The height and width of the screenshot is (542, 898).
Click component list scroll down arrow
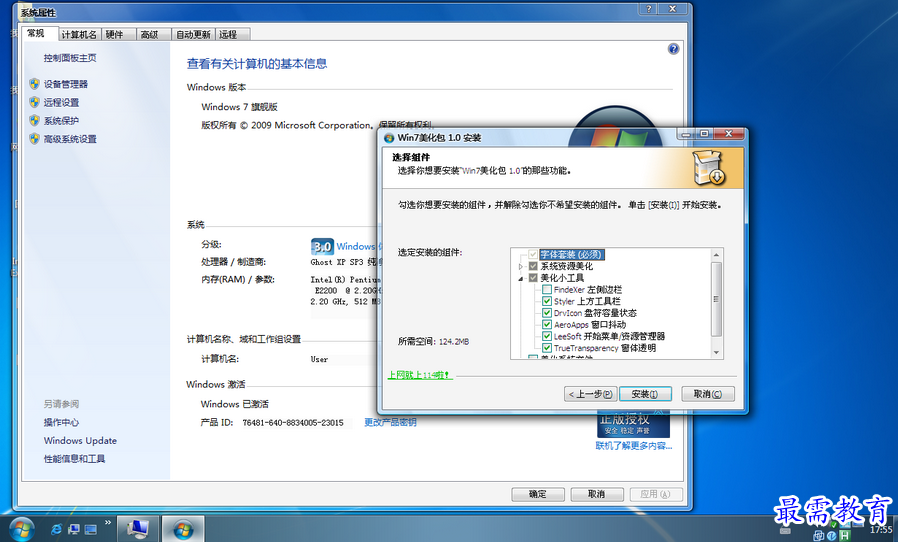(716, 353)
